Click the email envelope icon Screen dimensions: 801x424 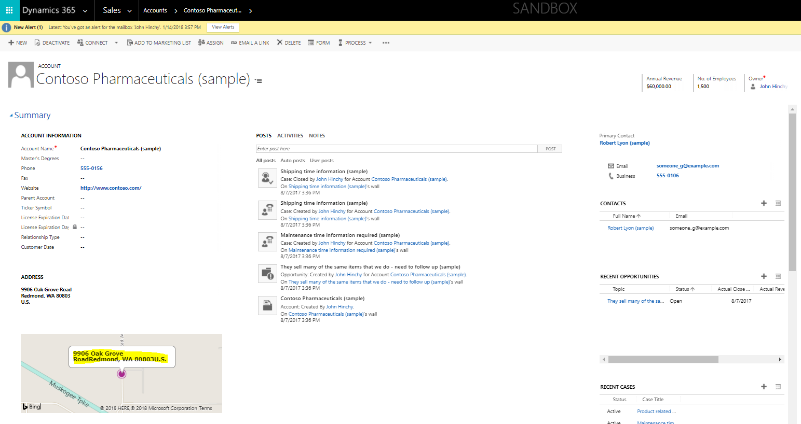[611, 166]
